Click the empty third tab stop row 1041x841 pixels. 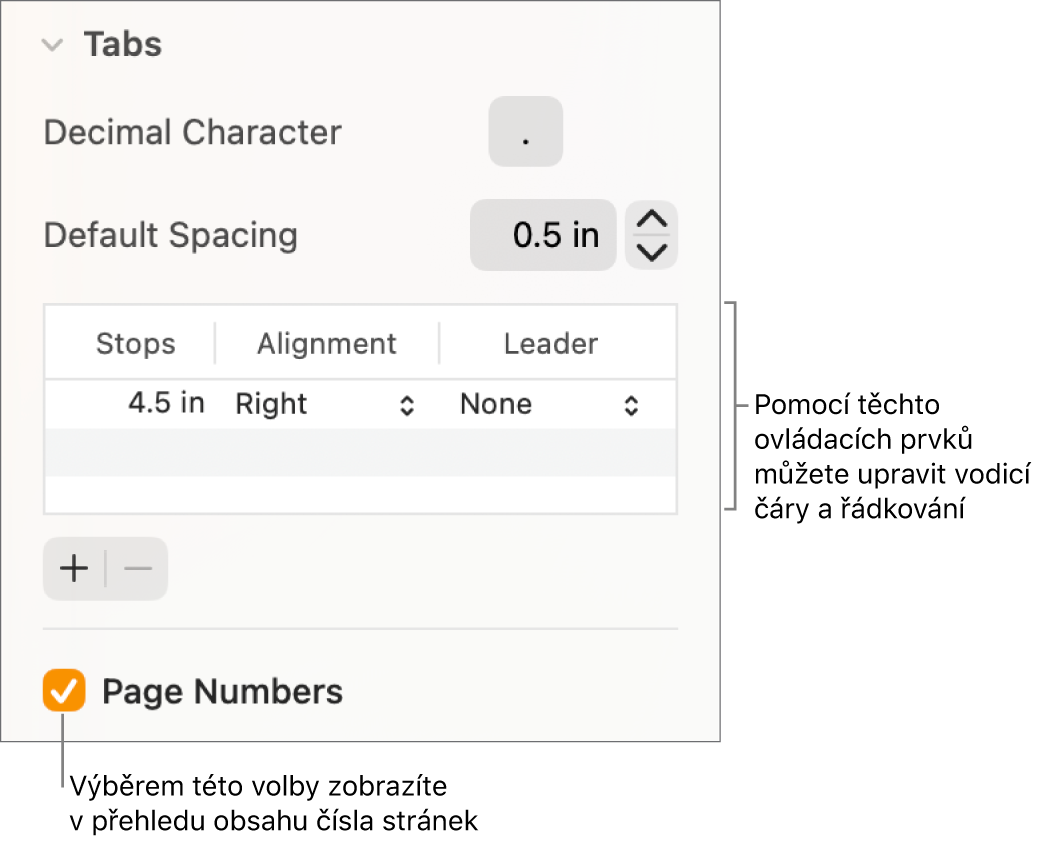[360, 495]
